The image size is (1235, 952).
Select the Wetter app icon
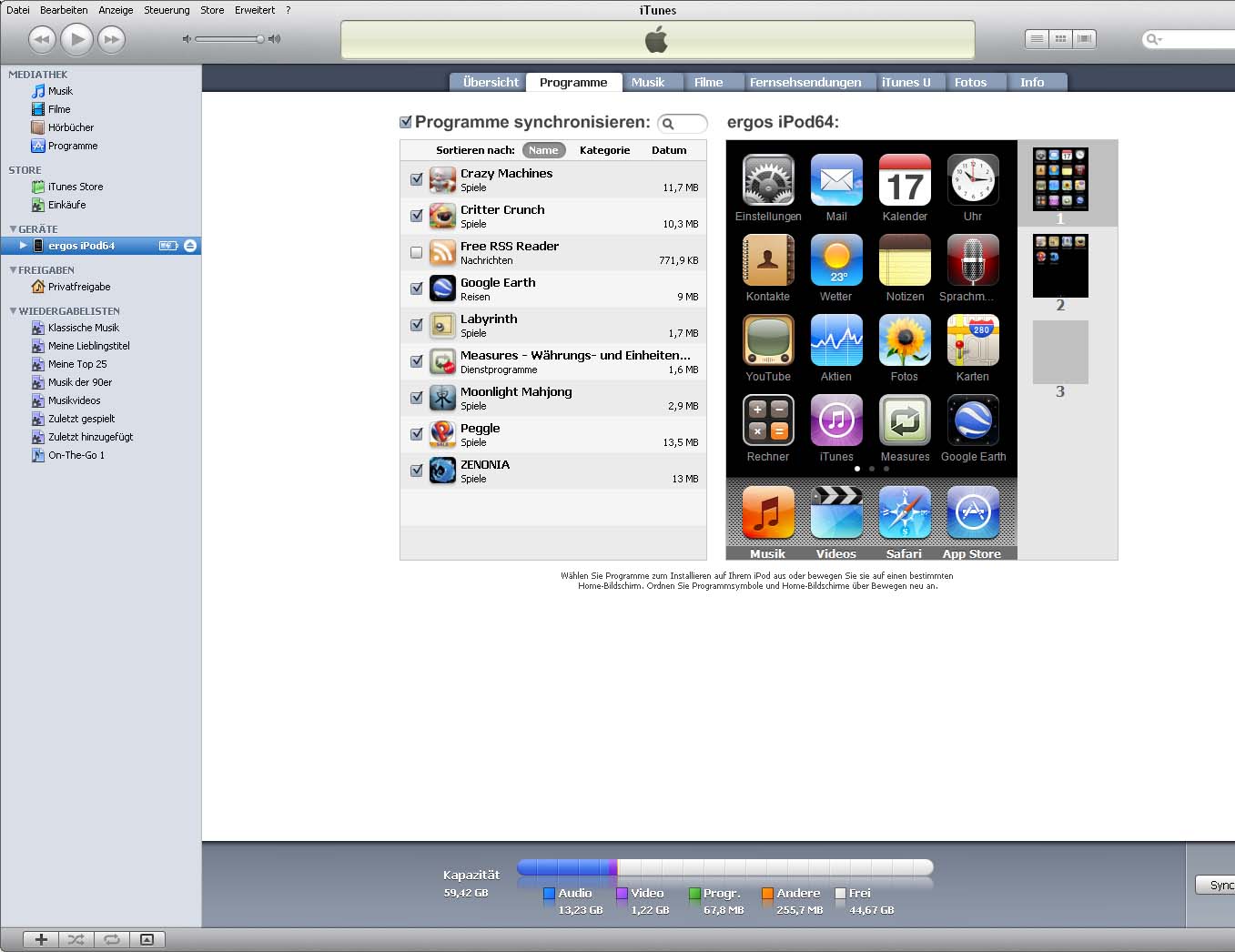(x=836, y=260)
